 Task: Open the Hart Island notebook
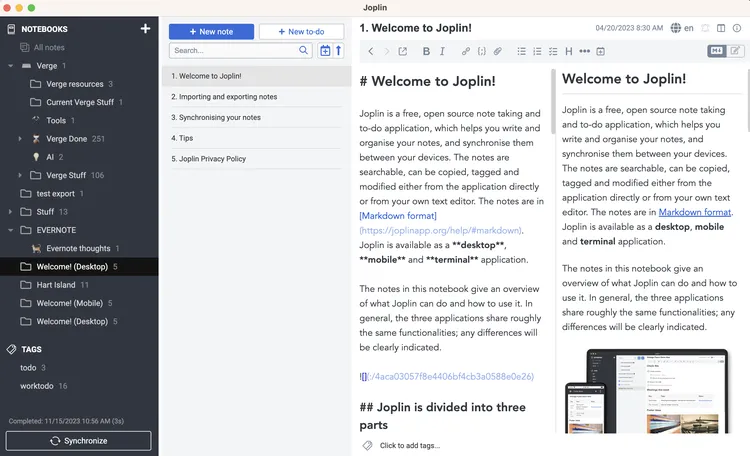coord(56,285)
